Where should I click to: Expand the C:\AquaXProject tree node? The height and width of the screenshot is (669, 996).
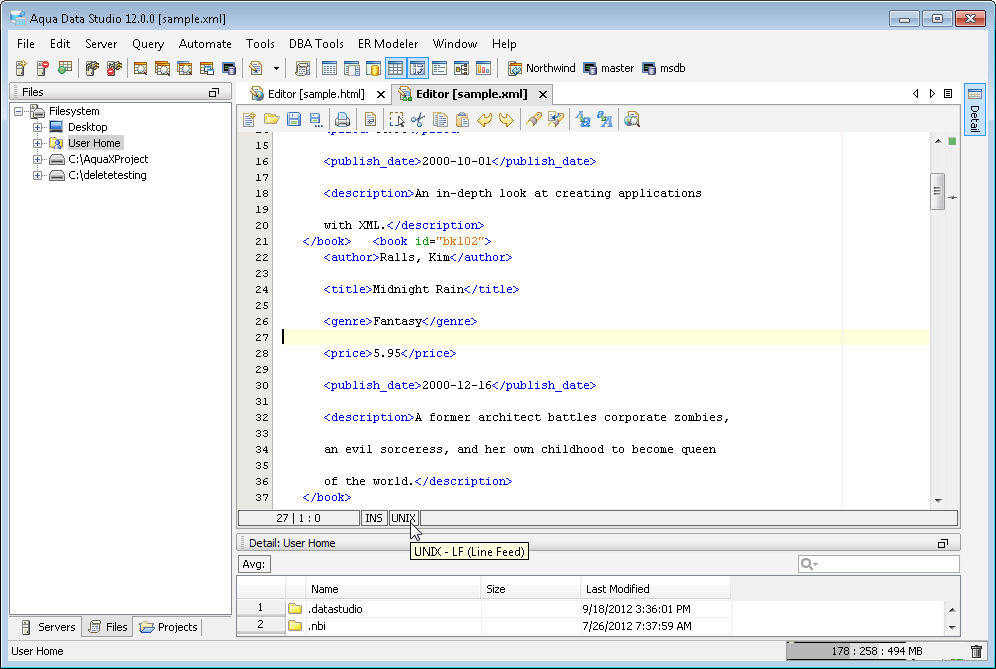[38, 159]
